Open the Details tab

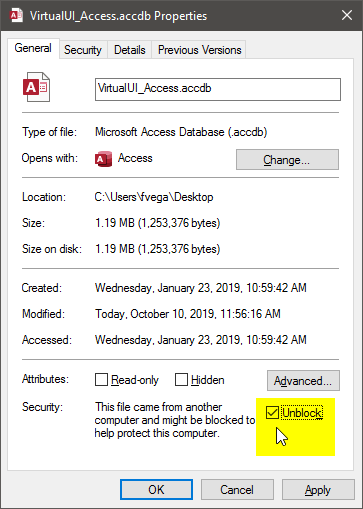coord(130,50)
